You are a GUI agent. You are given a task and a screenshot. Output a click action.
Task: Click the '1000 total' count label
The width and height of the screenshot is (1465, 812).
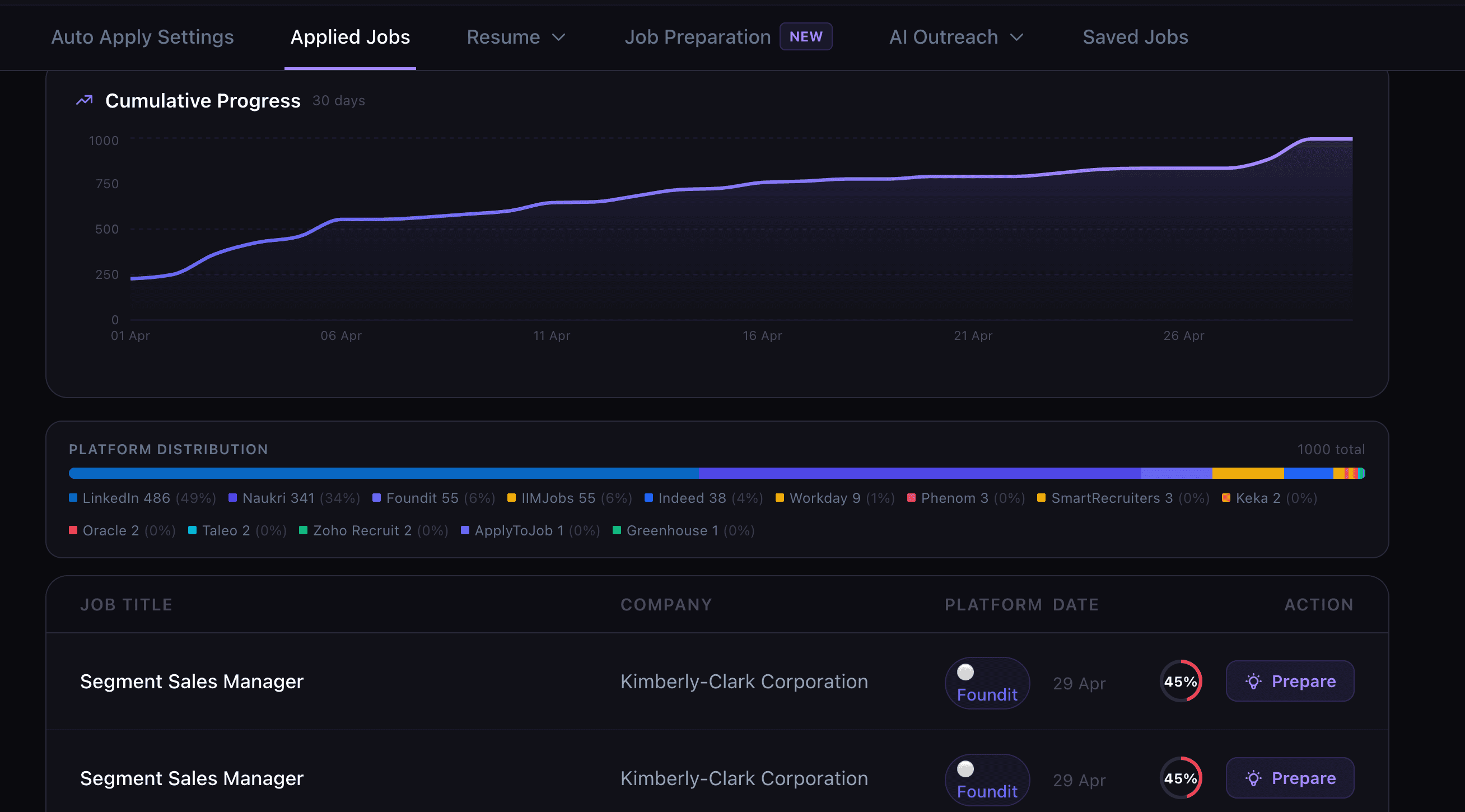pyautogui.click(x=1331, y=449)
